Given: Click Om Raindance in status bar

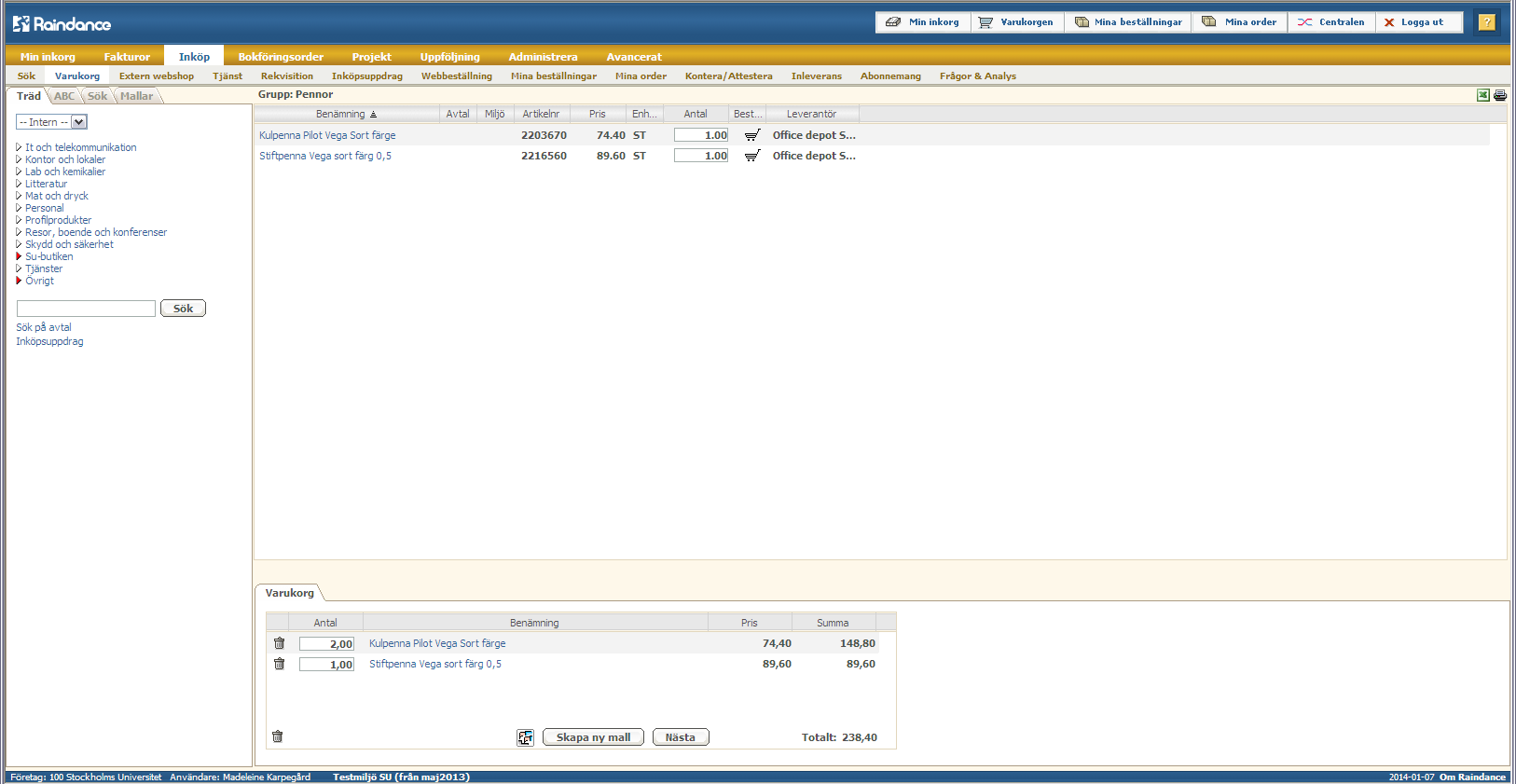Looking at the screenshot, I should [x=1472, y=777].
